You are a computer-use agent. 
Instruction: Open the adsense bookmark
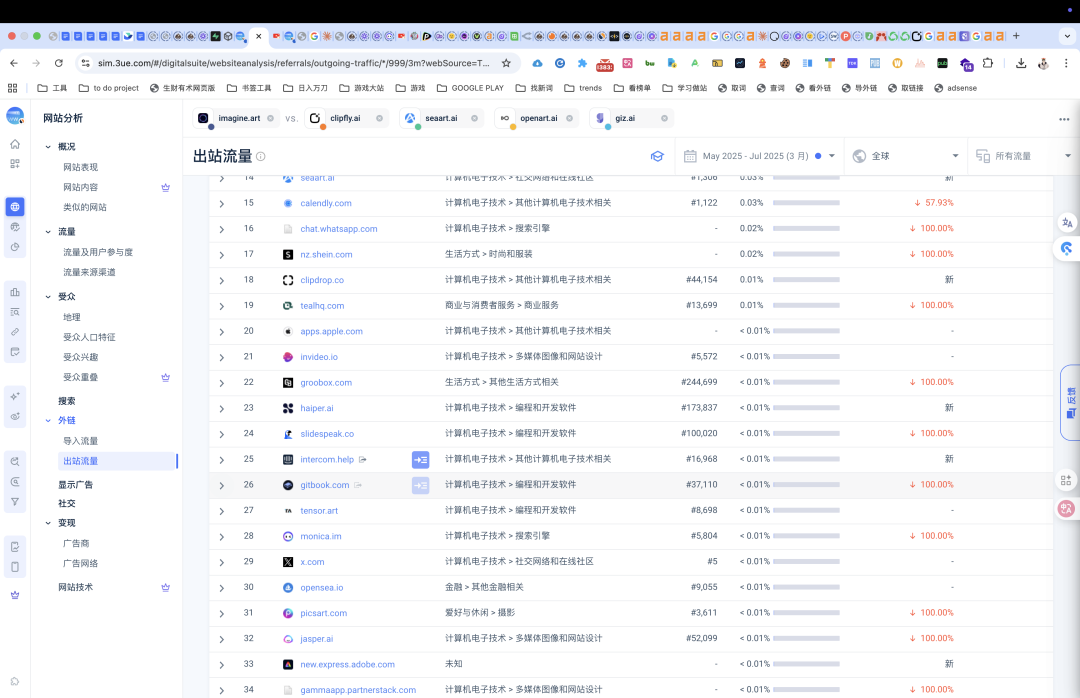click(955, 88)
